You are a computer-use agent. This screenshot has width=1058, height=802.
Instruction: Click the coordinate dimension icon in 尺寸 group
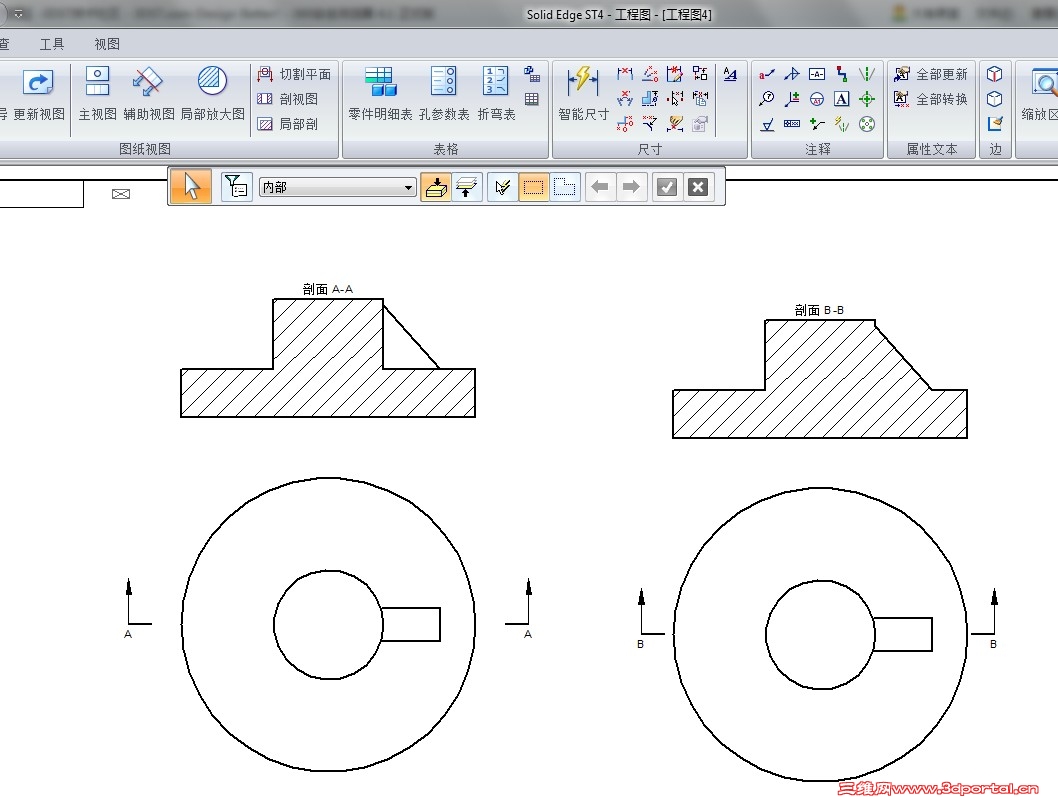625,124
